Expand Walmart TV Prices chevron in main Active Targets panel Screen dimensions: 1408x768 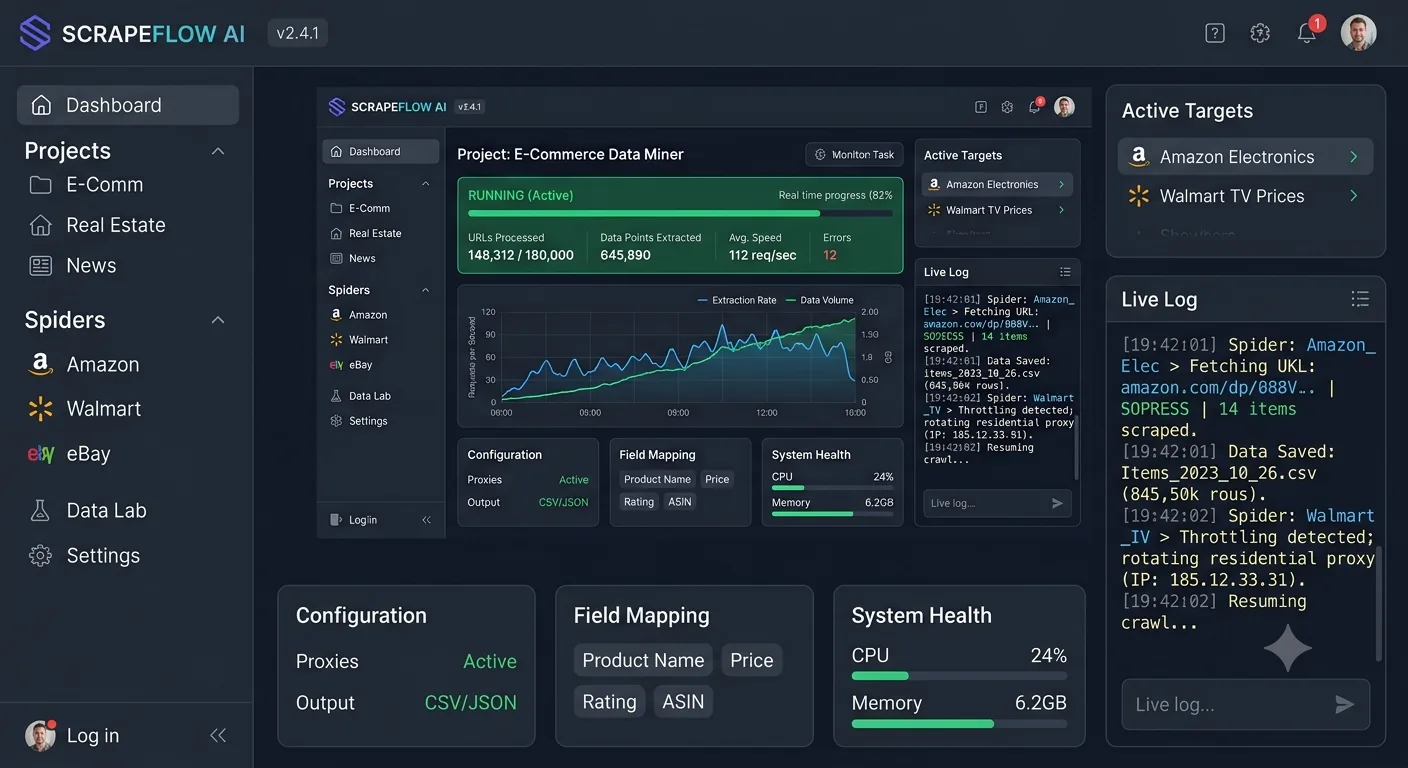pos(1353,196)
